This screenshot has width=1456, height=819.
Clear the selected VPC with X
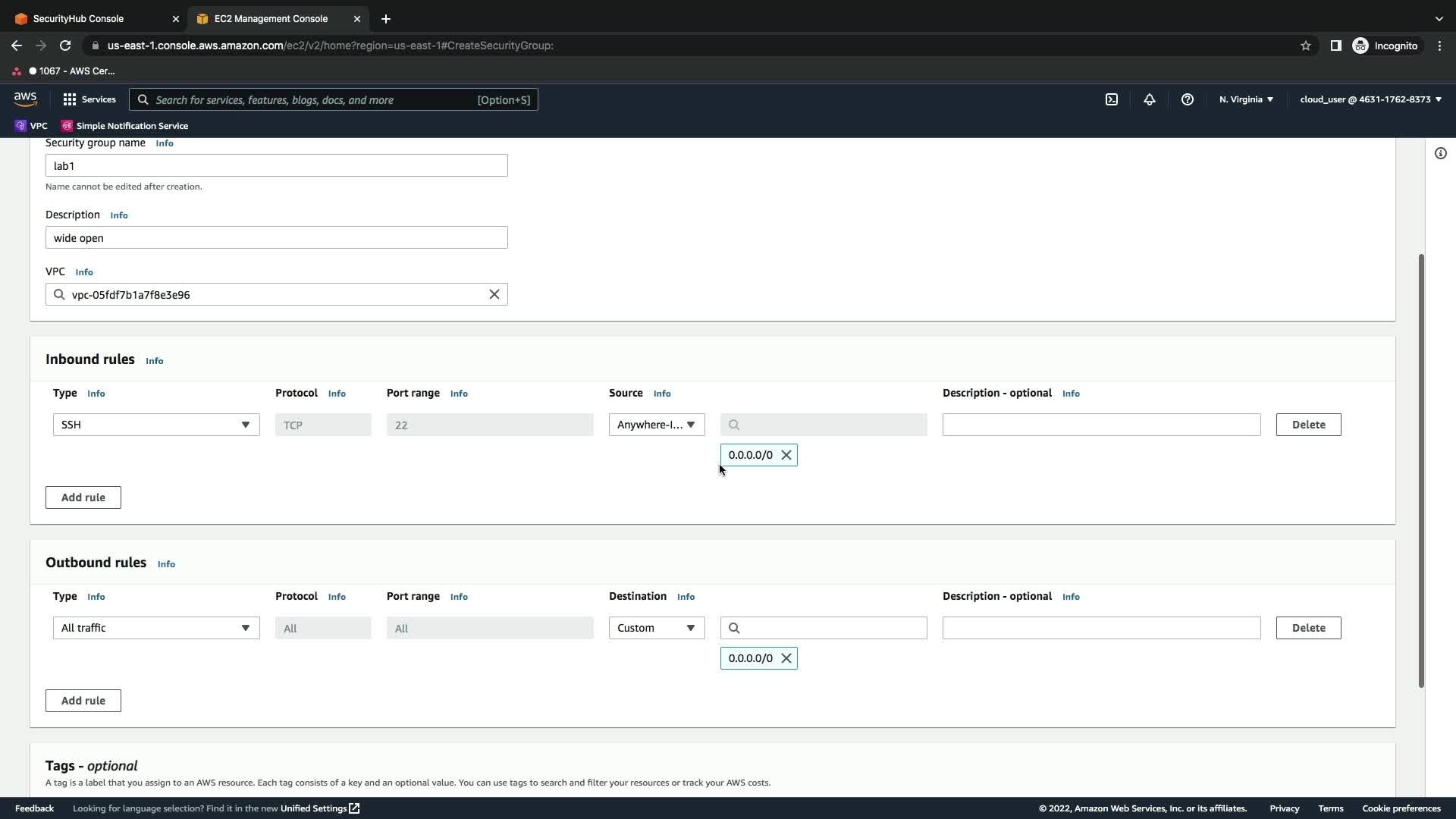tap(494, 294)
